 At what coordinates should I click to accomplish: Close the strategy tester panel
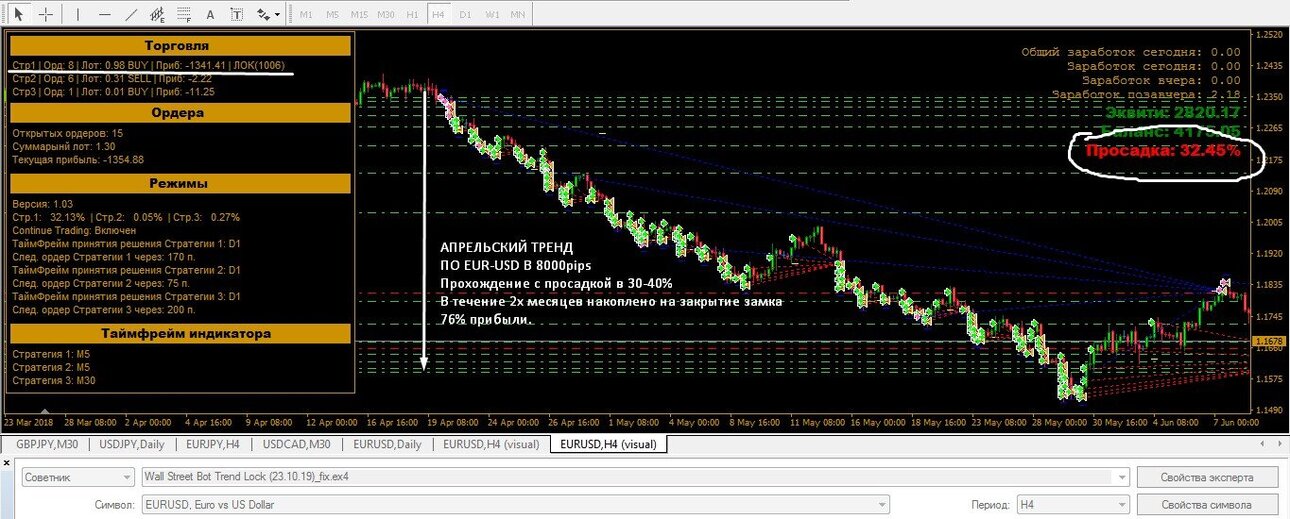tap(8, 463)
